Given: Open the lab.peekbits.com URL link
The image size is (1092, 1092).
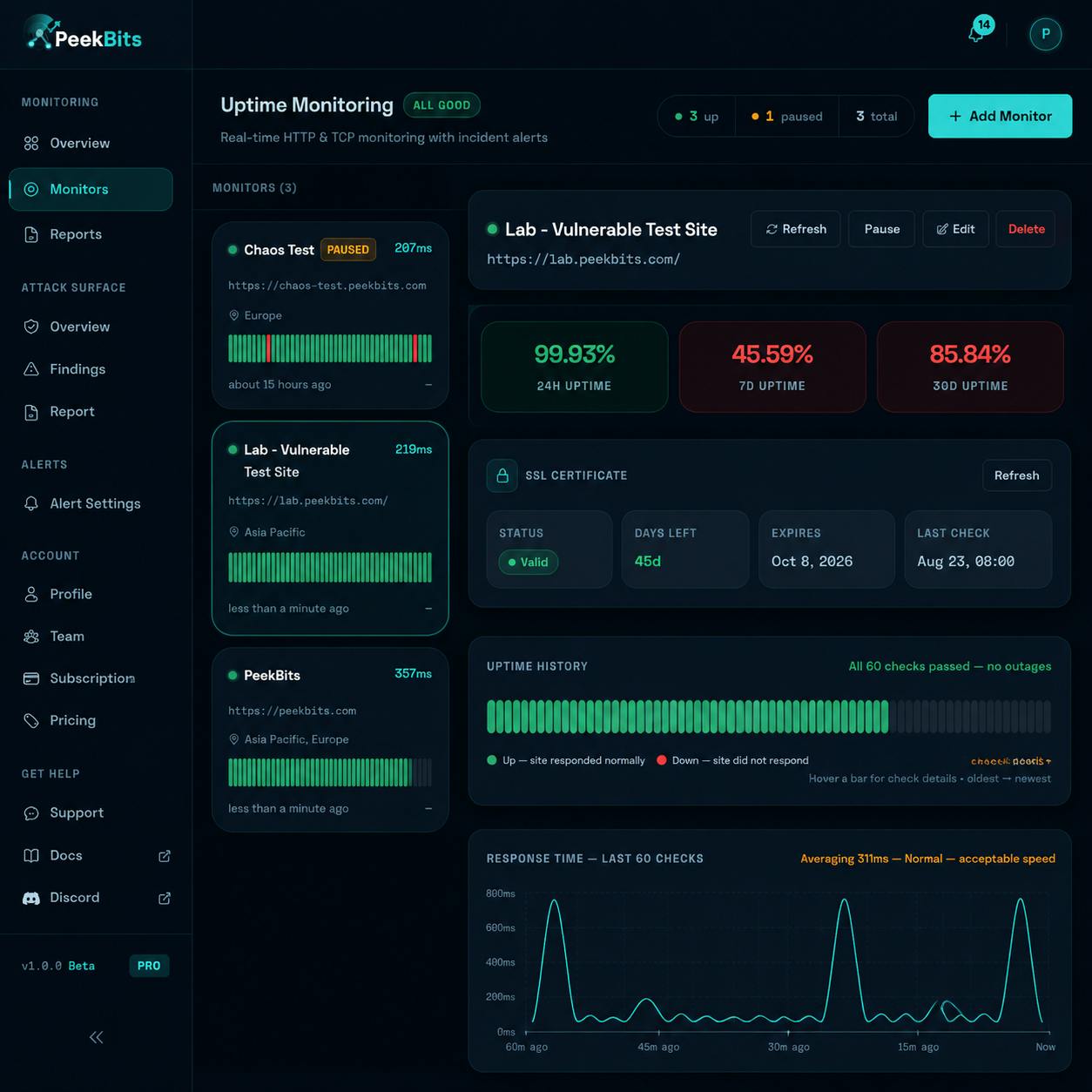Looking at the screenshot, I should tap(583, 259).
